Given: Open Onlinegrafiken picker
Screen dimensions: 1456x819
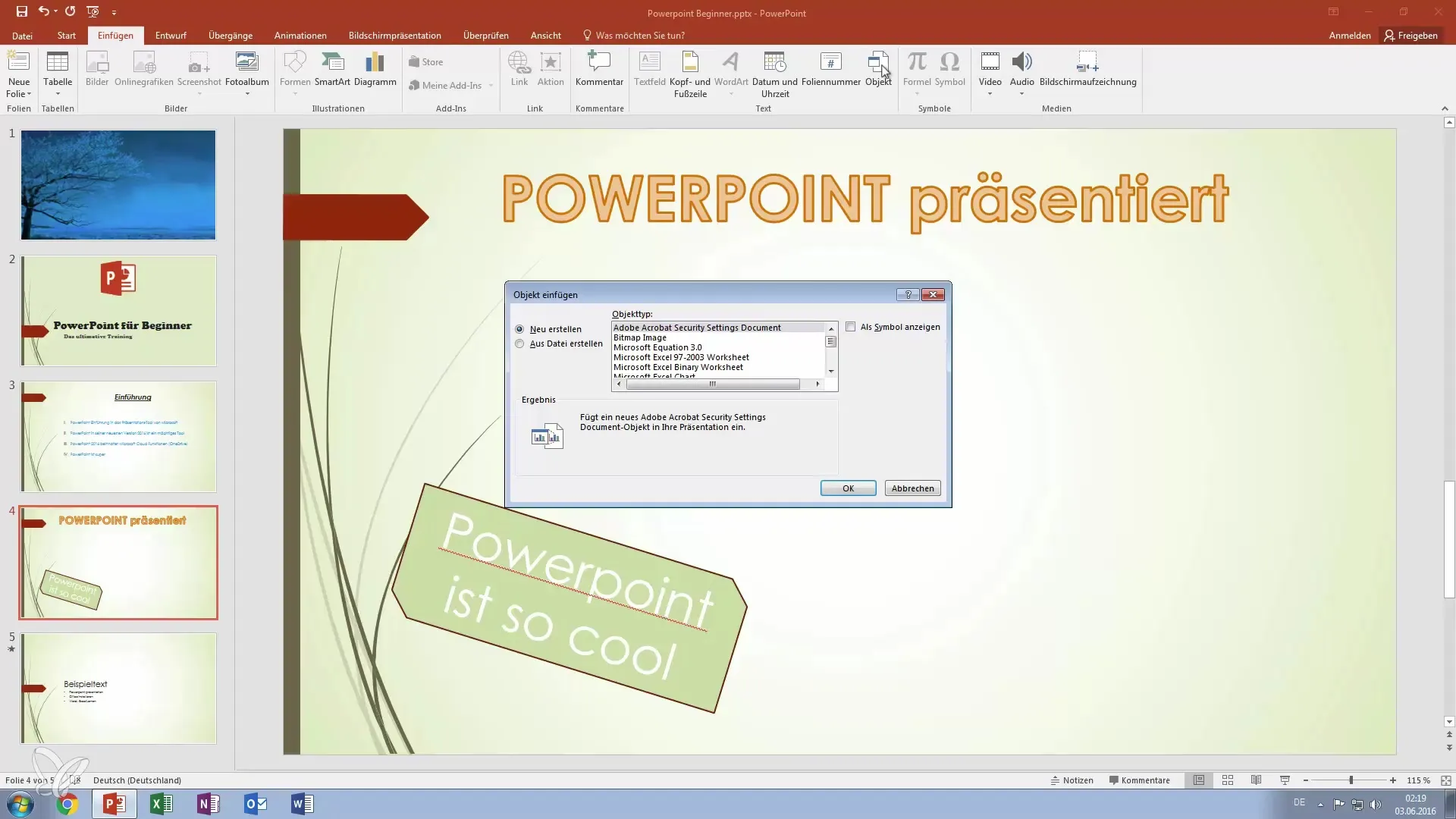Looking at the screenshot, I should (x=144, y=68).
